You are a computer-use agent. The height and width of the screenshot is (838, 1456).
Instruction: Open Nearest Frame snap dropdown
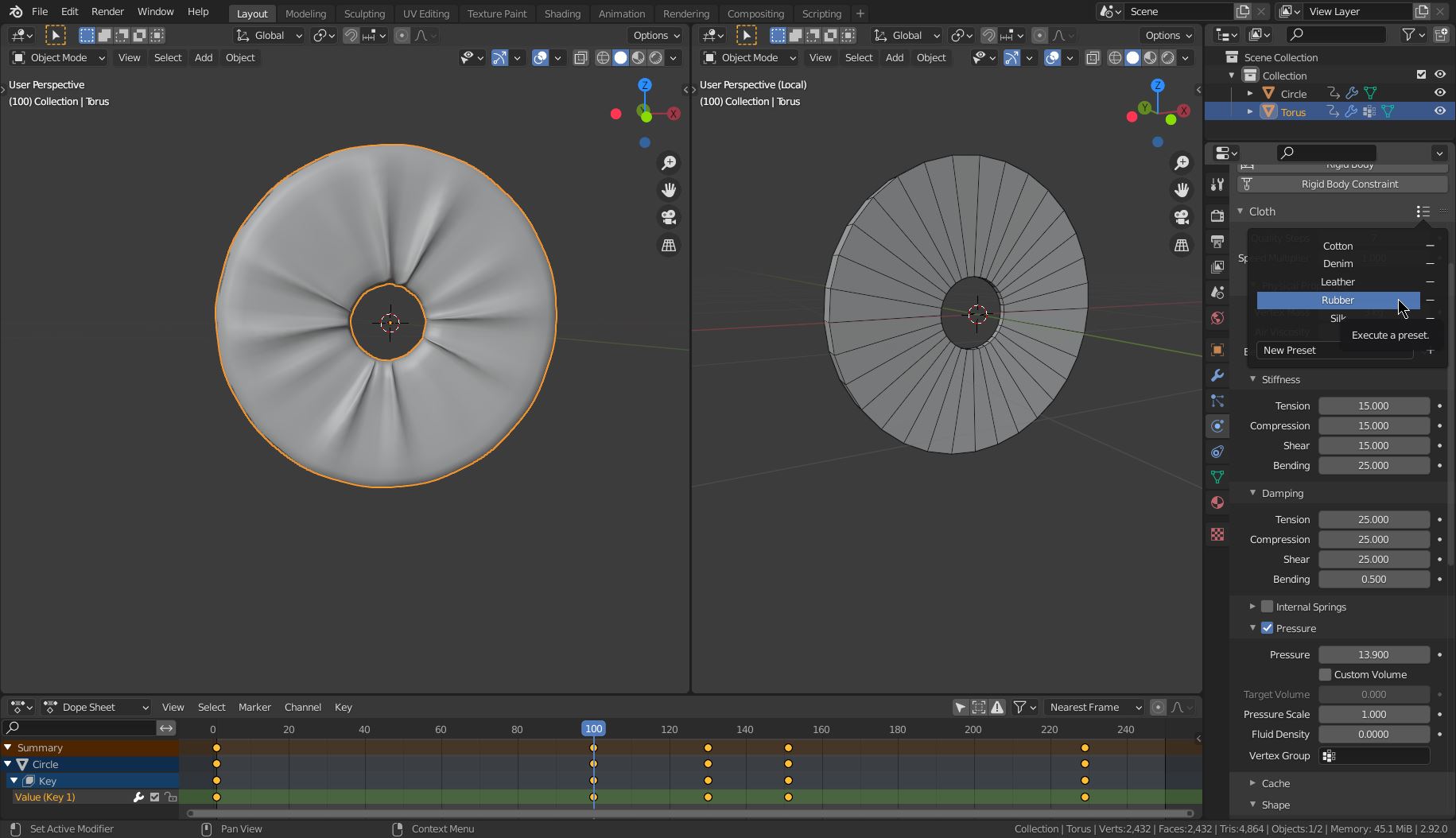(x=1093, y=707)
